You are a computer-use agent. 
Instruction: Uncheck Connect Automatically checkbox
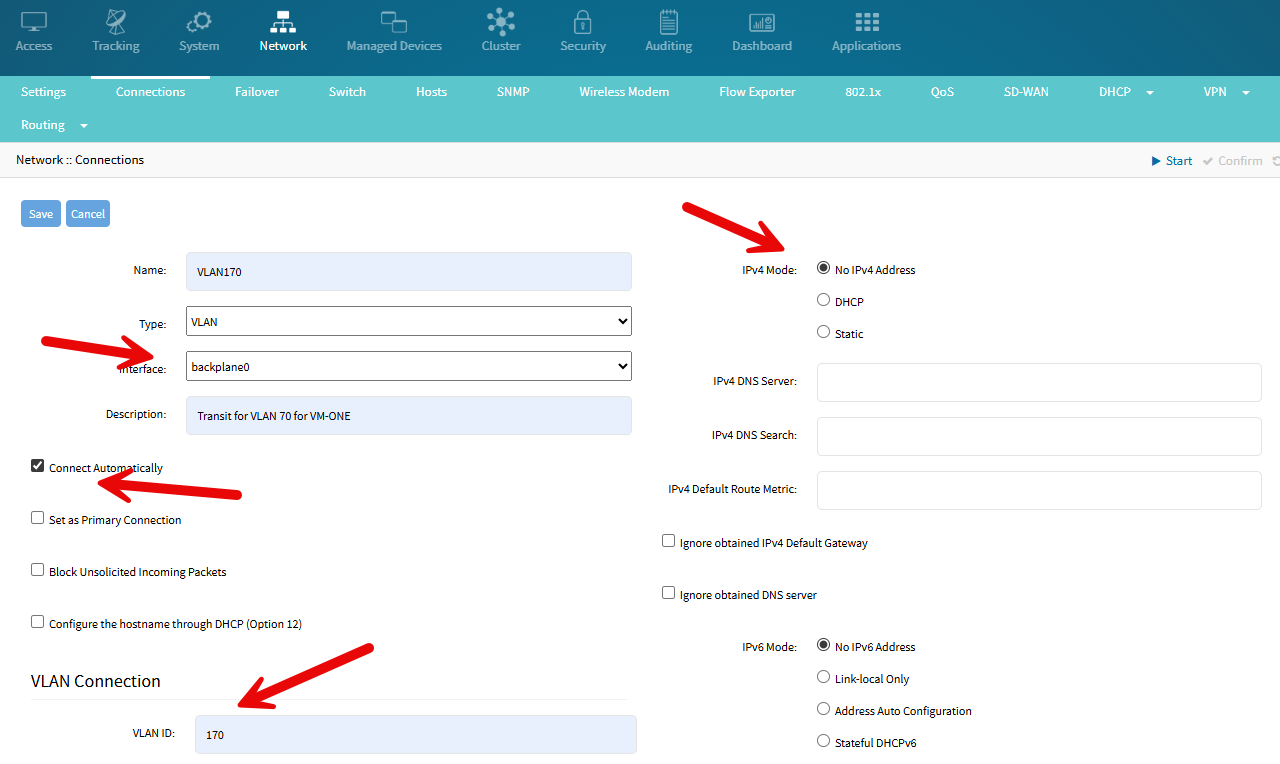(38, 466)
